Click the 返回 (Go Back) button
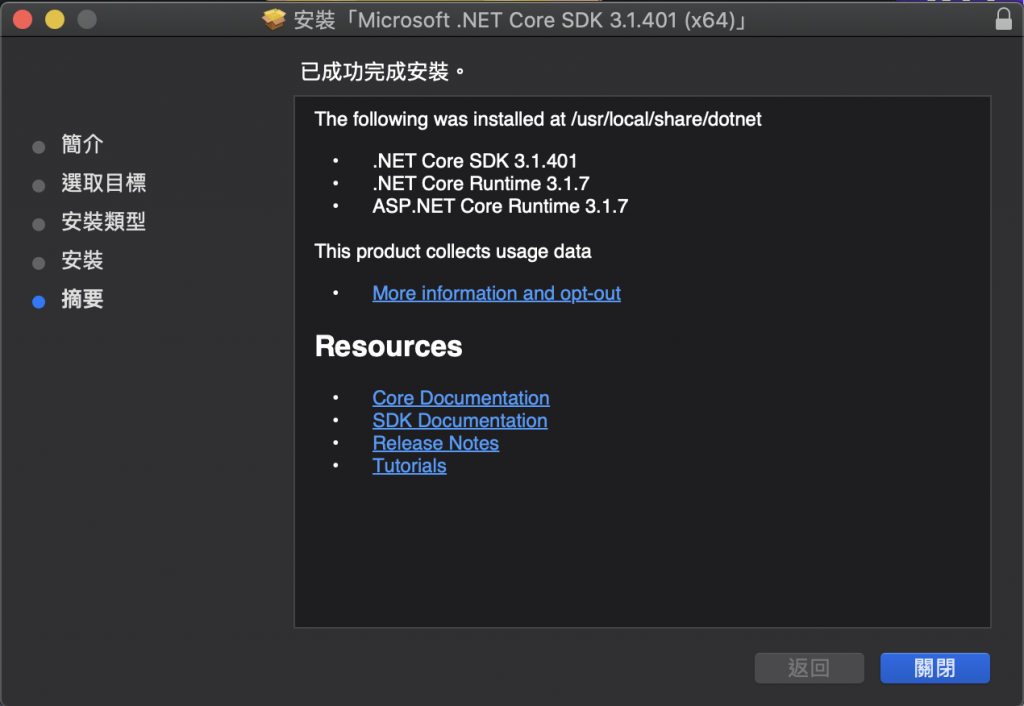This screenshot has width=1024, height=706. point(809,667)
